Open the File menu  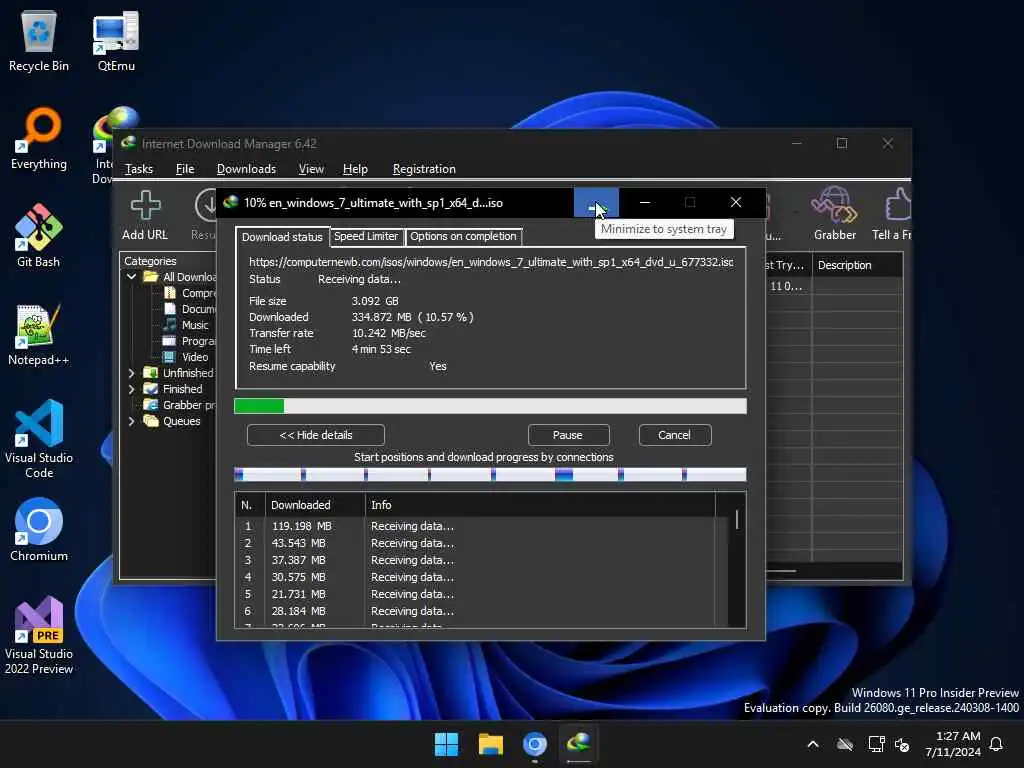[x=185, y=169]
